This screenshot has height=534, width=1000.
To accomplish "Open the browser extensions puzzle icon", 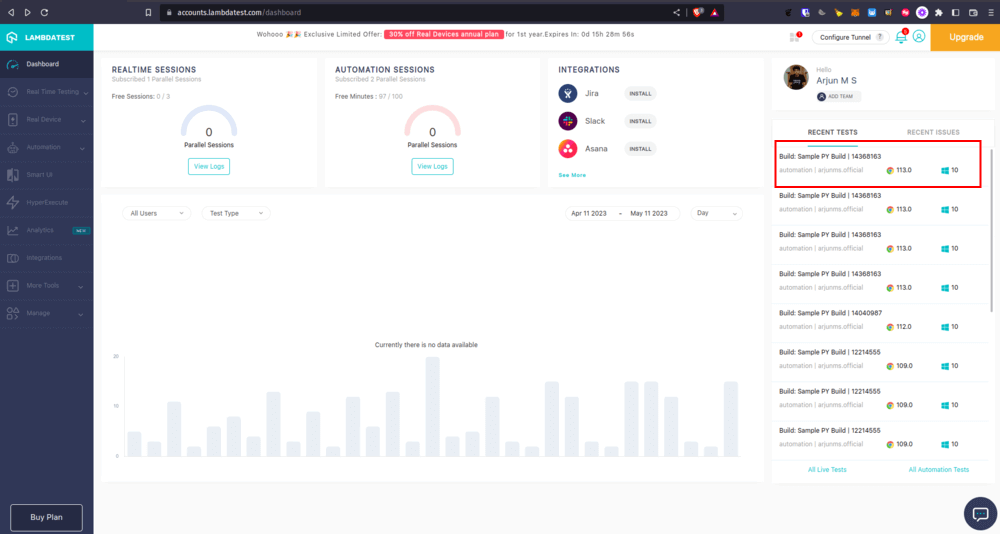I will 939,12.
